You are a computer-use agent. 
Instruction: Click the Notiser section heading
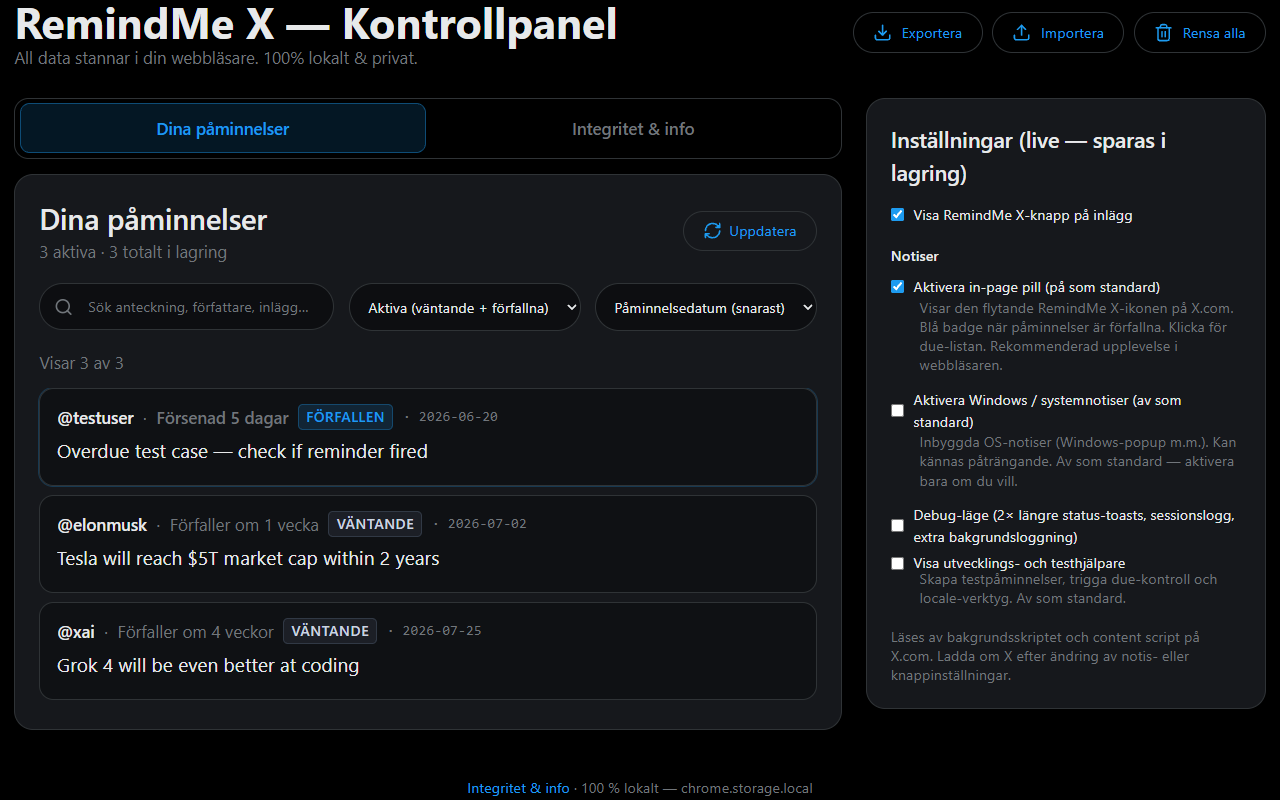[915, 256]
